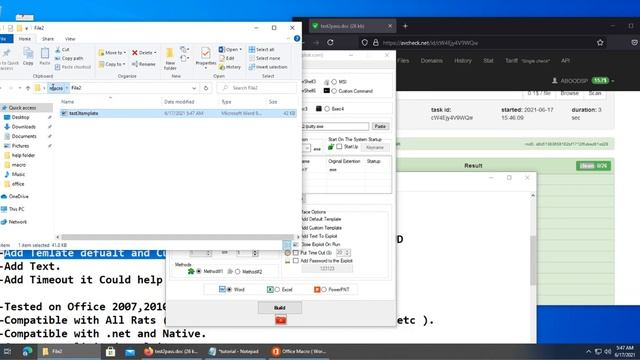640x360 pixels.
Task: Select the MSI radio option
Action: click(x=334, y=82)
